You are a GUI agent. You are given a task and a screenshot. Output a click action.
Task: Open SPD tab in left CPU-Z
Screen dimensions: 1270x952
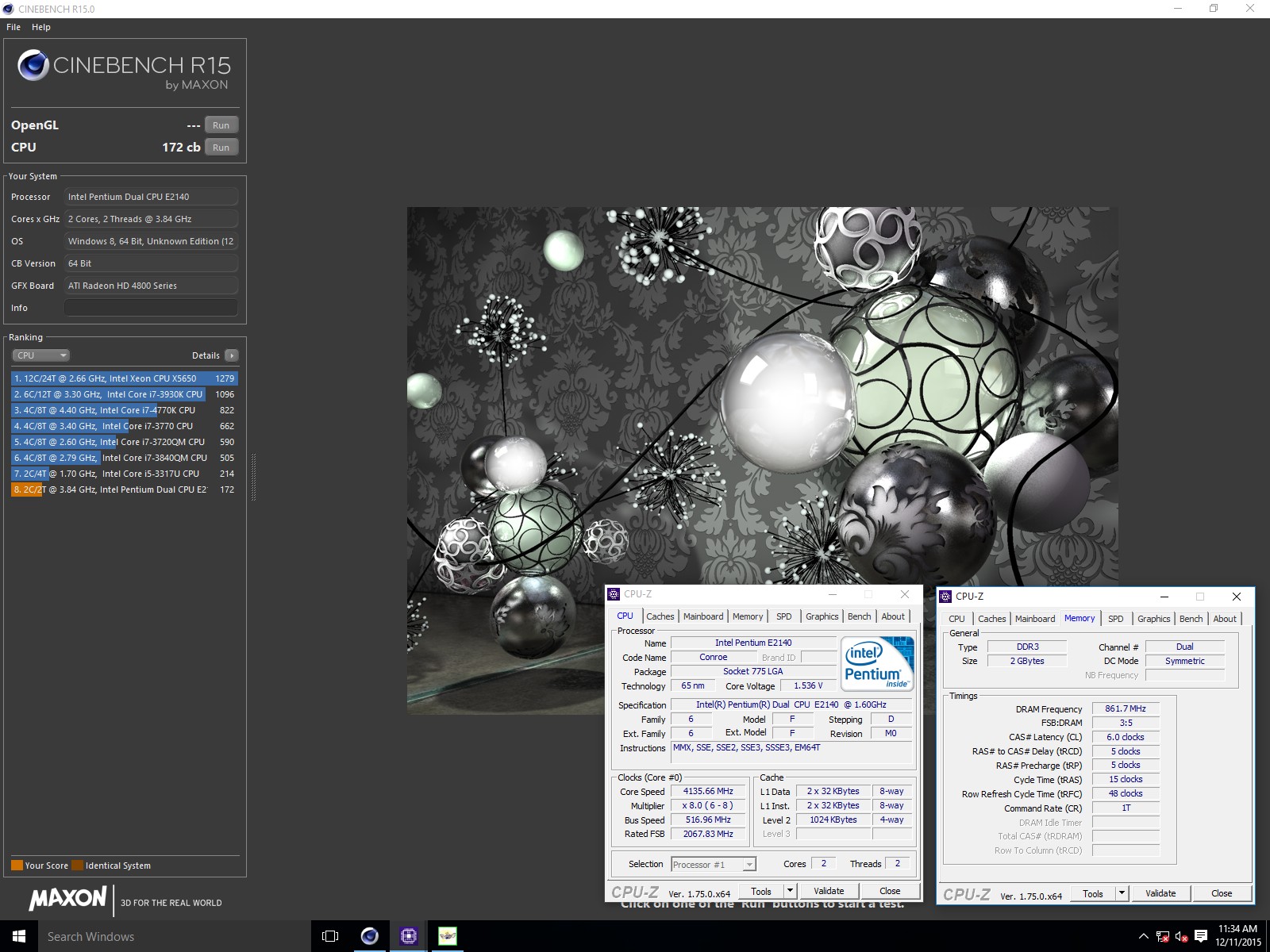tap(784, 616)
